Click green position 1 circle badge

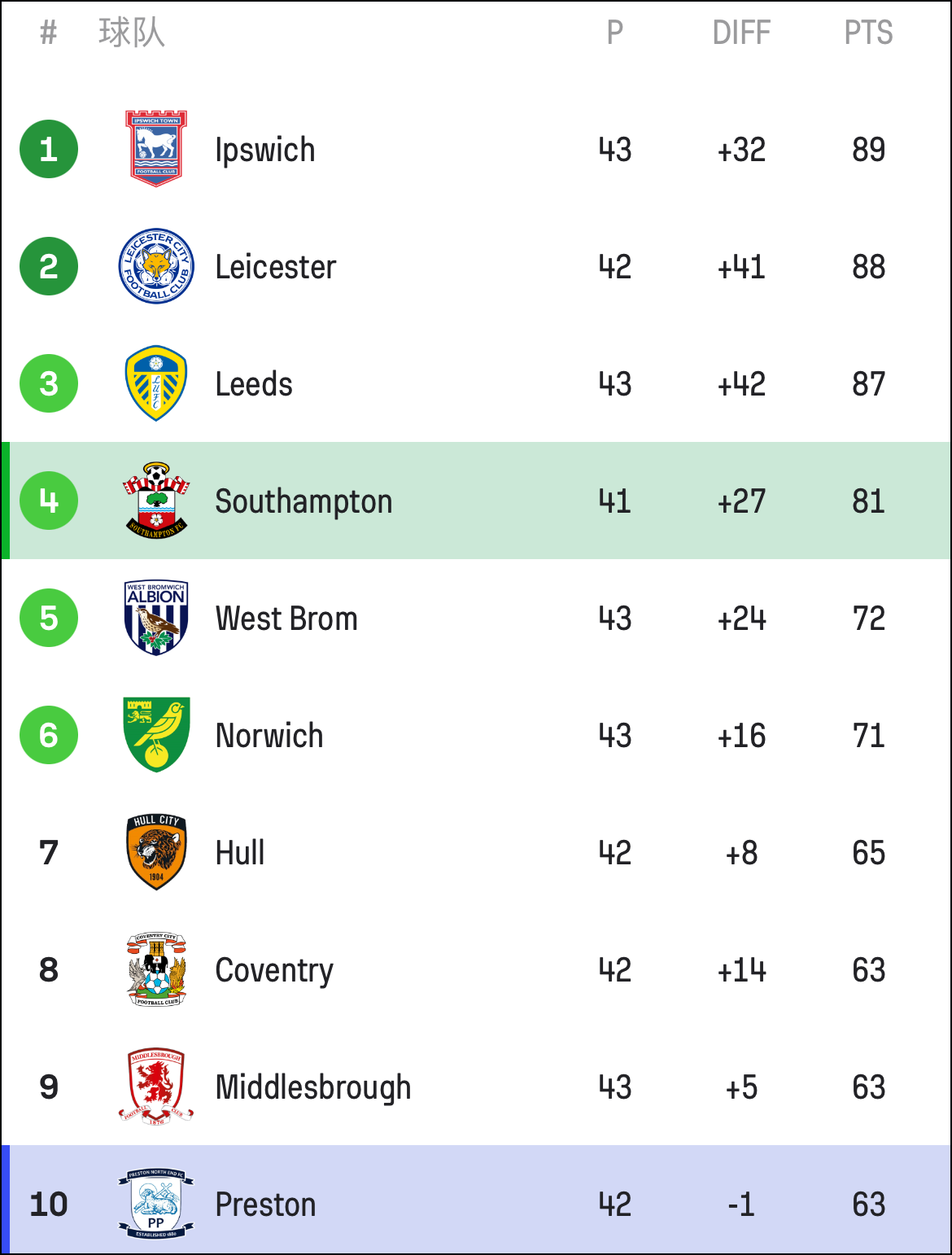(49, 149)
